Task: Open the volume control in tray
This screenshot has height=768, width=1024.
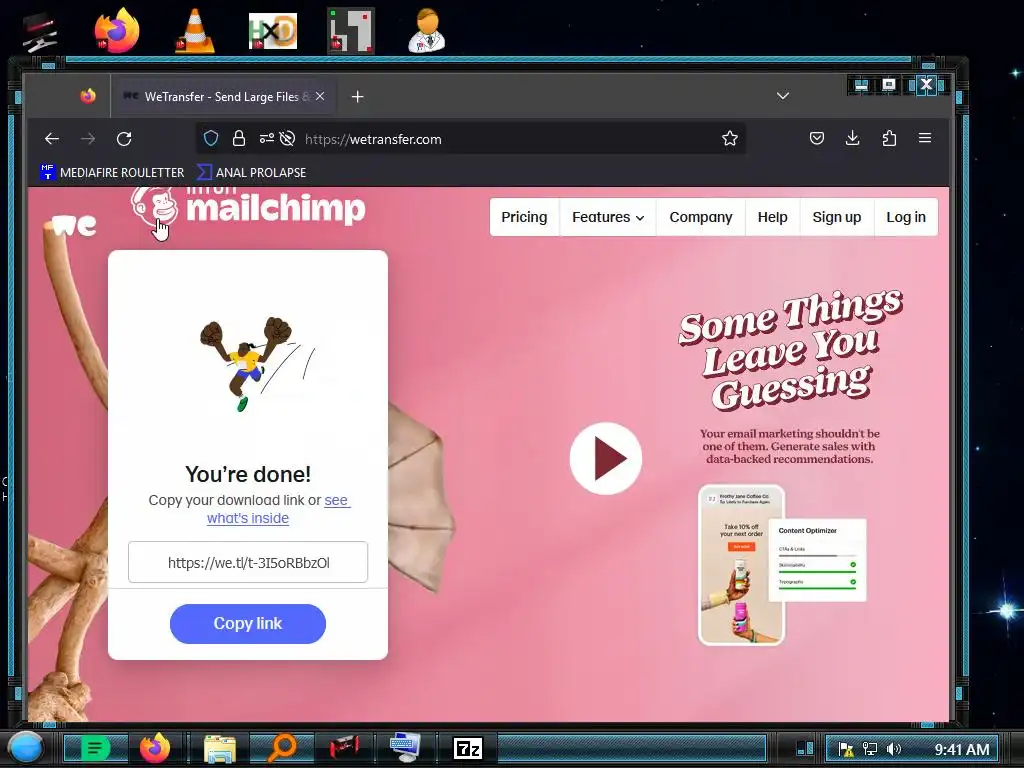Action: 894,749
